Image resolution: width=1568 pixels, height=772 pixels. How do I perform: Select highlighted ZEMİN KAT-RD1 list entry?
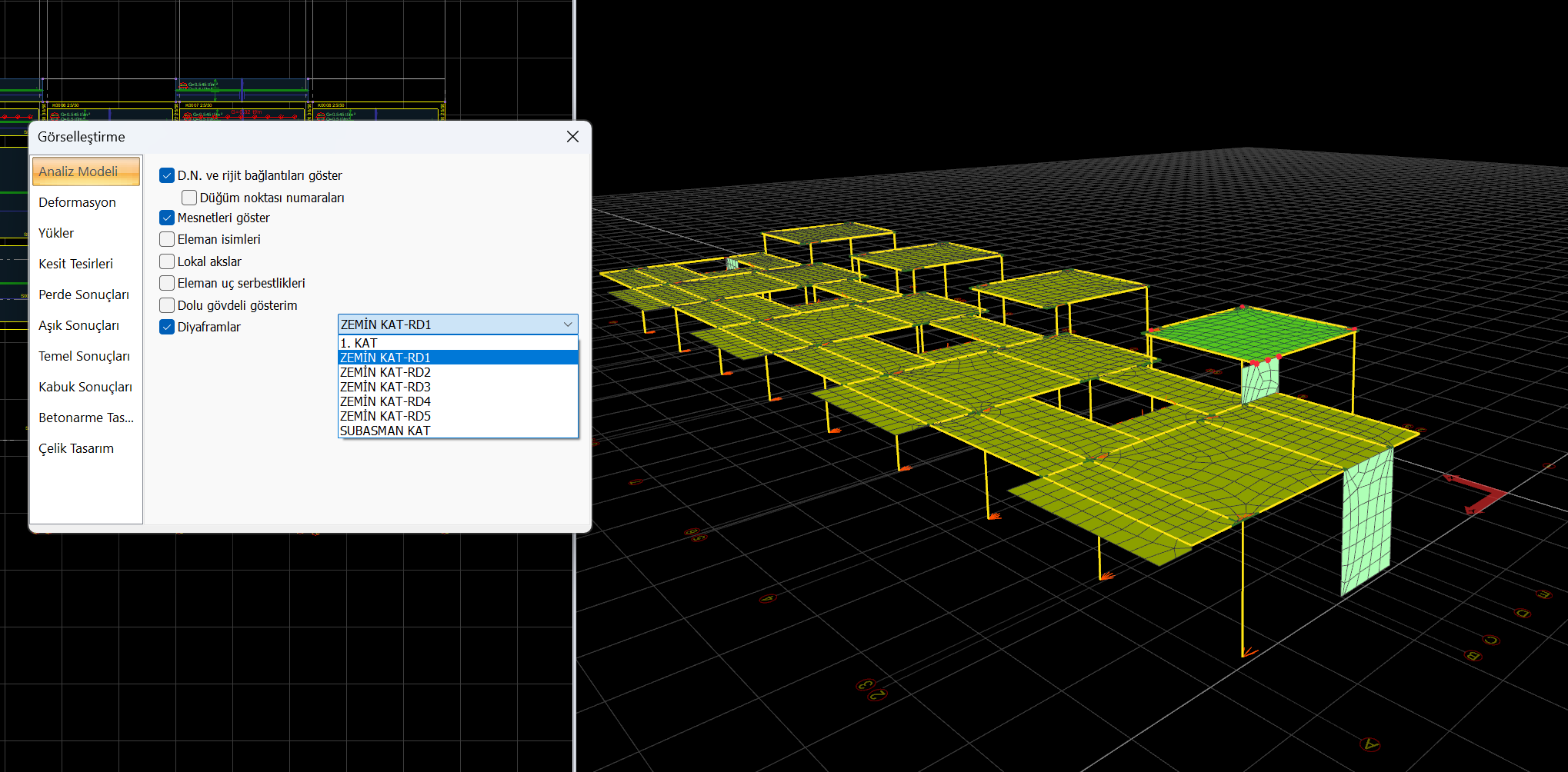tap(458, 358)
